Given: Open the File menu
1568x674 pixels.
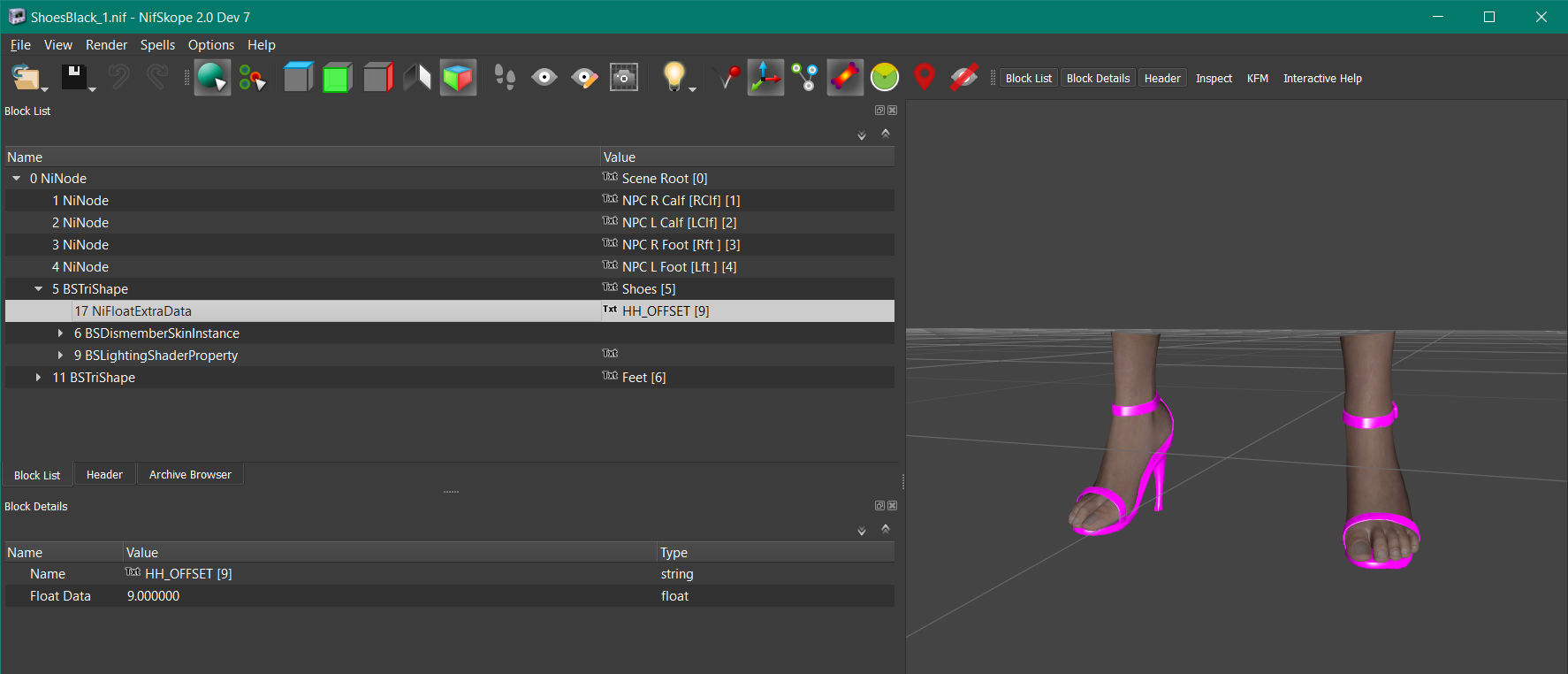Looking at the screenshot, I should tap(20, 45).
